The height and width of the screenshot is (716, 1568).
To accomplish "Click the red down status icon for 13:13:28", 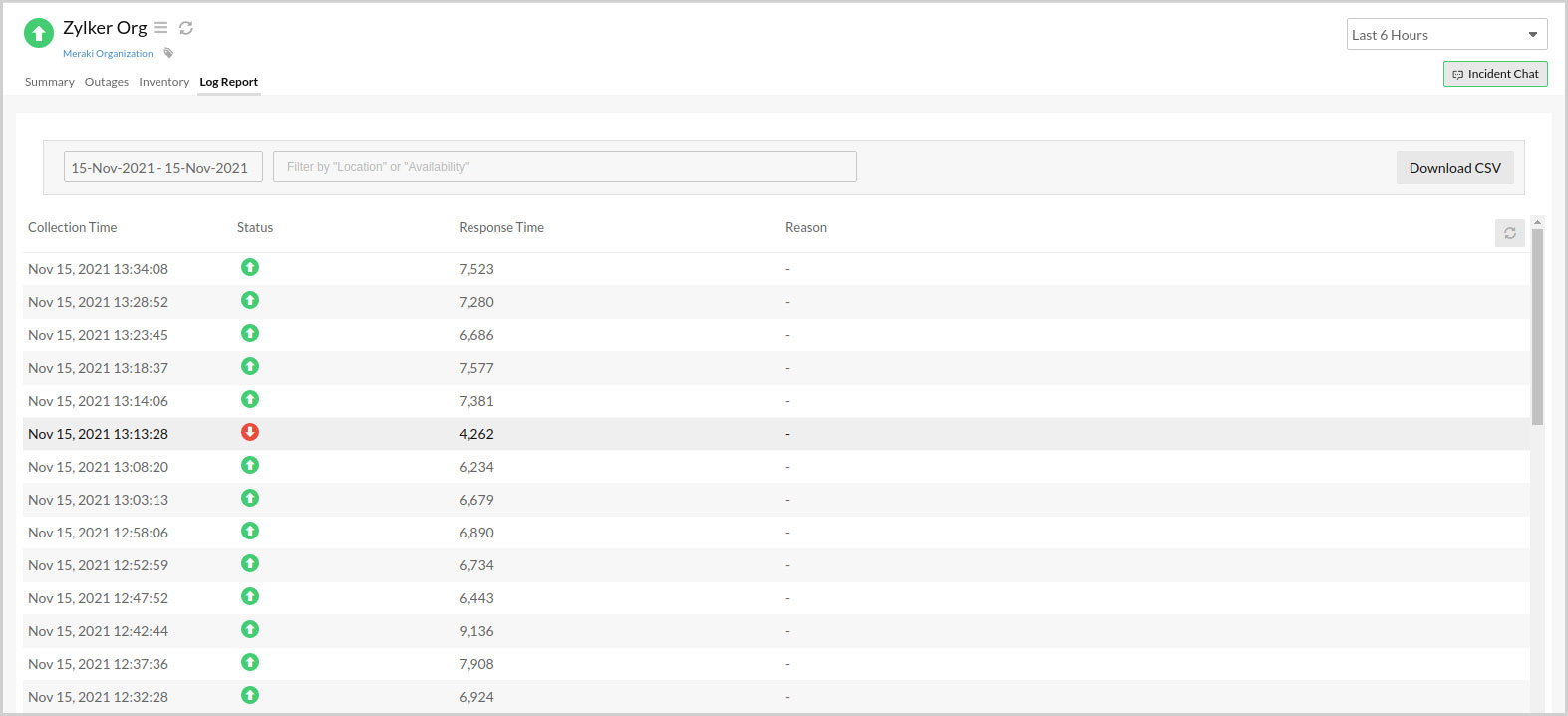I will click(x=250, y=432).
